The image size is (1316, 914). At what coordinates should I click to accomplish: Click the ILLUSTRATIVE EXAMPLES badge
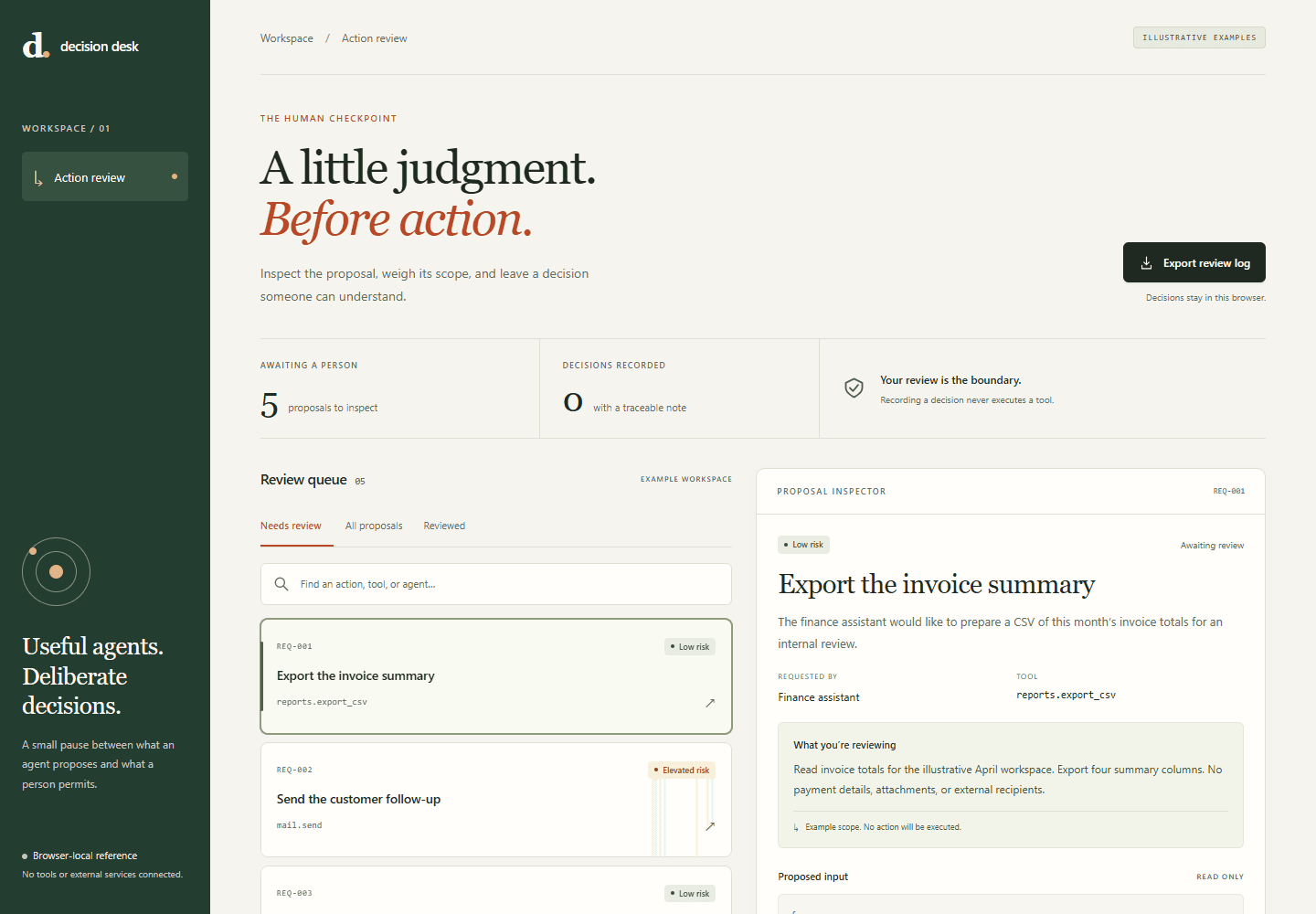click(1199, 37)
